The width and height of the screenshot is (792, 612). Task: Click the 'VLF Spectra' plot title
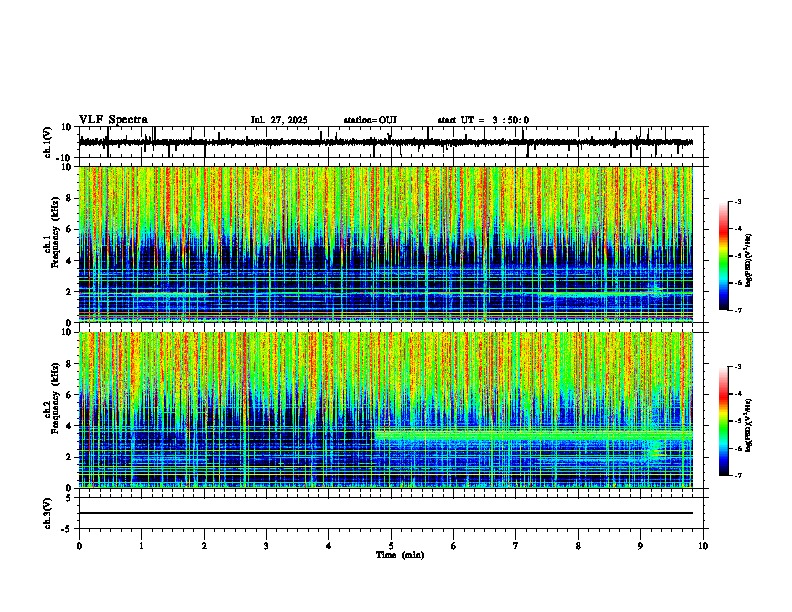pos(113,120)
